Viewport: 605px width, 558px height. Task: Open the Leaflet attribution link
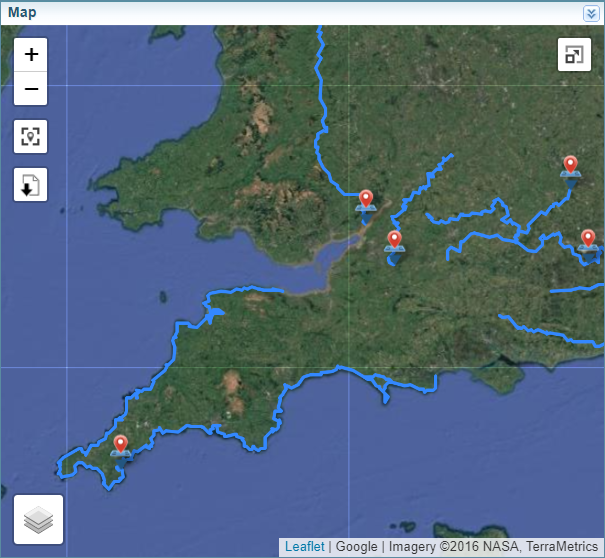(304, 547)
